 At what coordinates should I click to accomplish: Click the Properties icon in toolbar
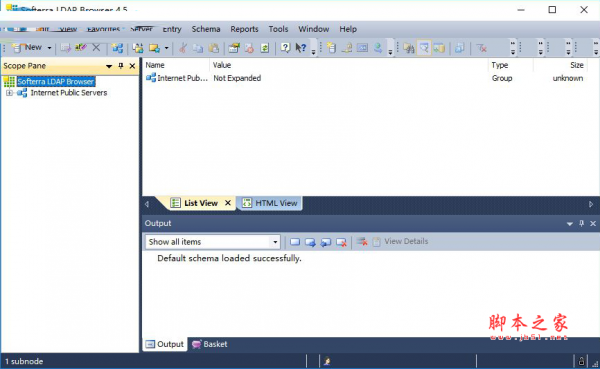(234, 48)
